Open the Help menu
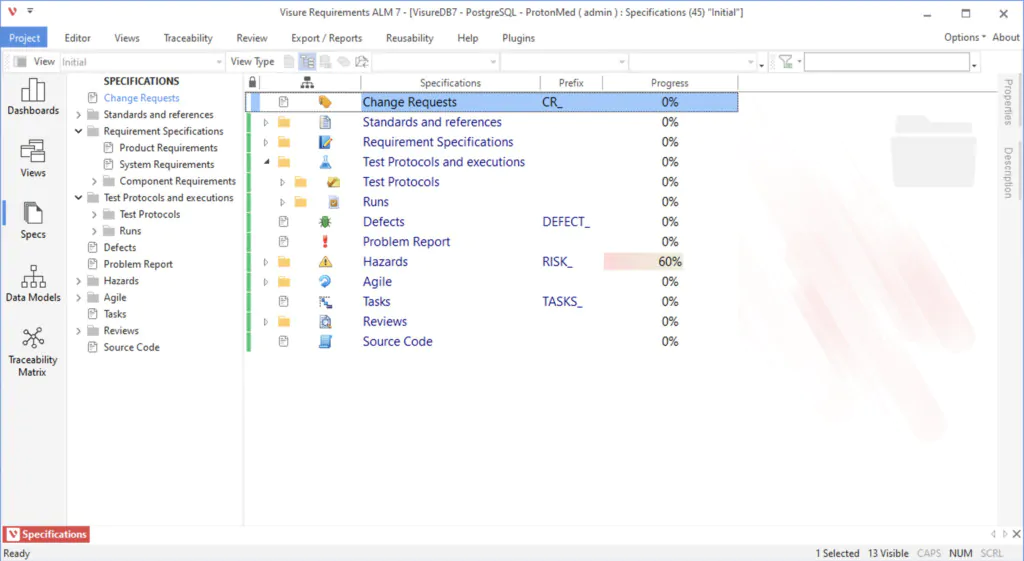The height and width of the screenshot is (561, 1024). tap(468, 38)
